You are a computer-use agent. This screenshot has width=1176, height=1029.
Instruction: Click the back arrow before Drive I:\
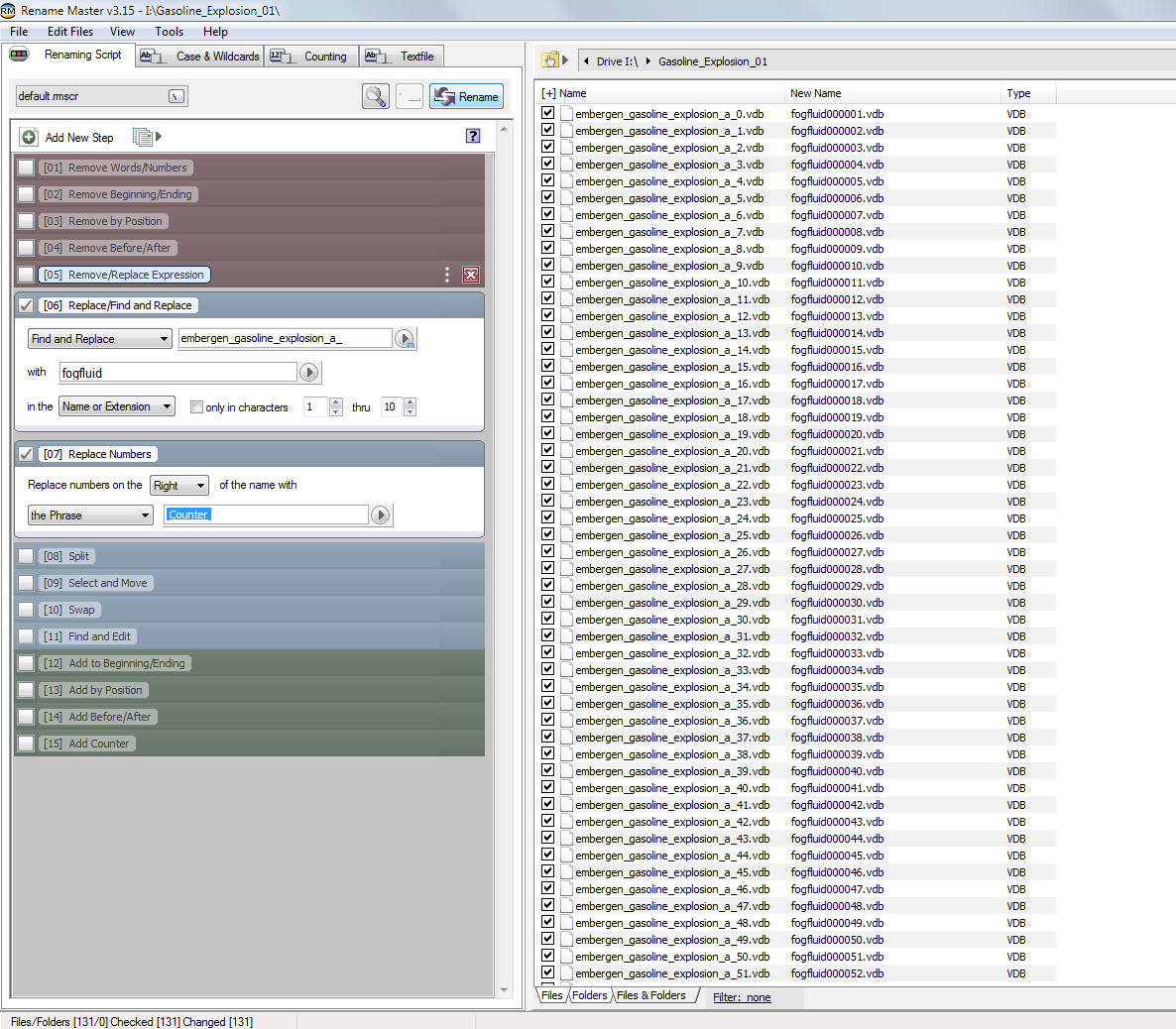click(586, 61)
